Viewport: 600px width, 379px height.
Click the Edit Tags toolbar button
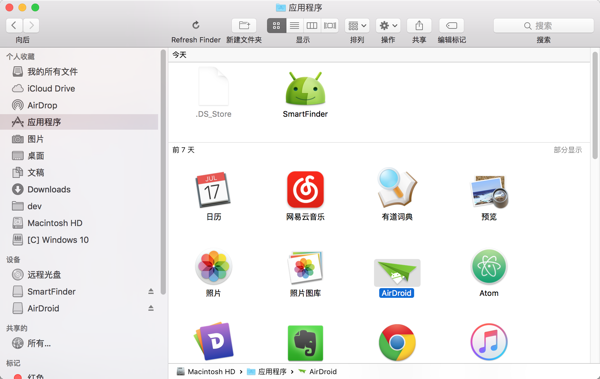coord(452,26)
